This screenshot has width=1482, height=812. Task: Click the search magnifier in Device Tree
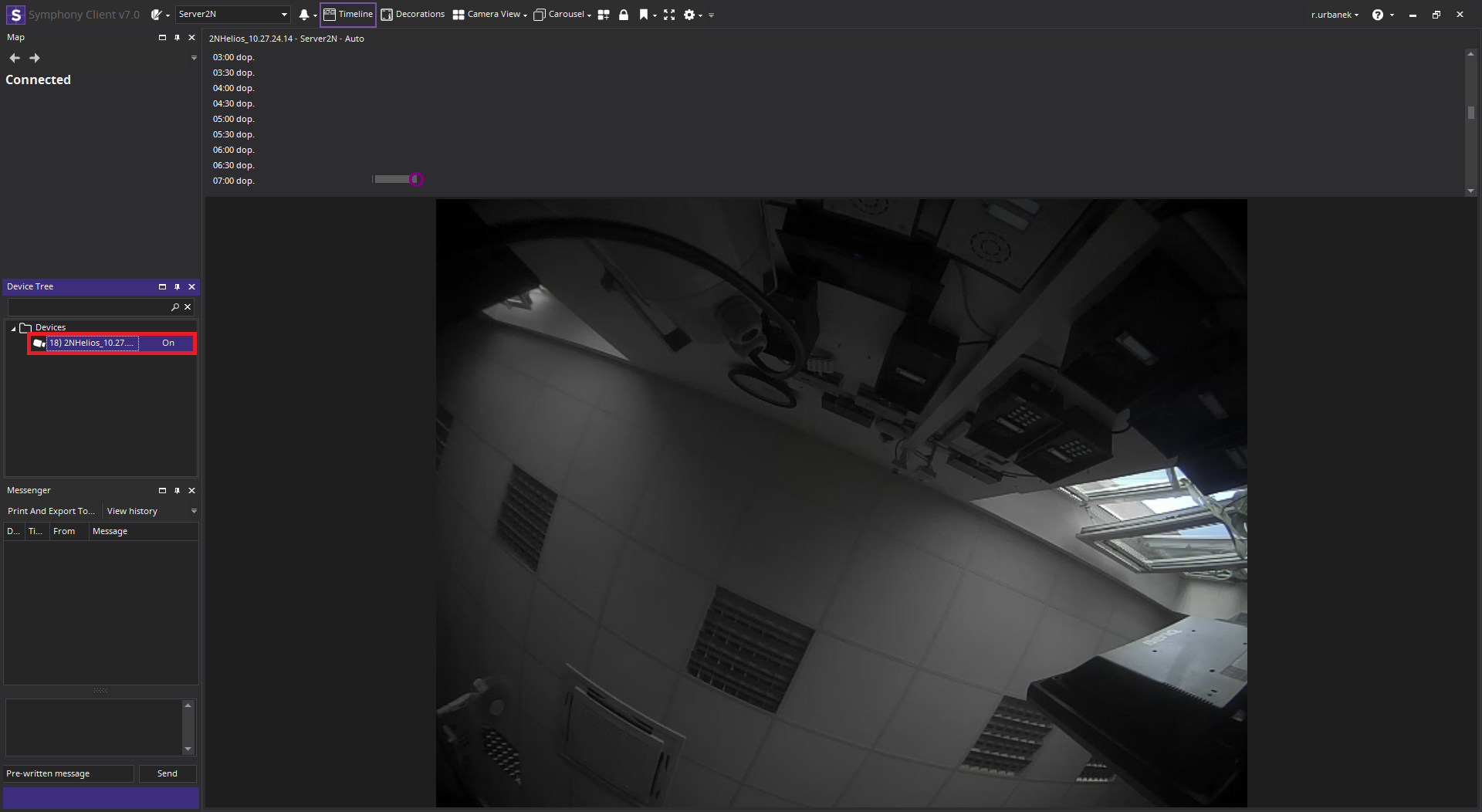(175, 307)
